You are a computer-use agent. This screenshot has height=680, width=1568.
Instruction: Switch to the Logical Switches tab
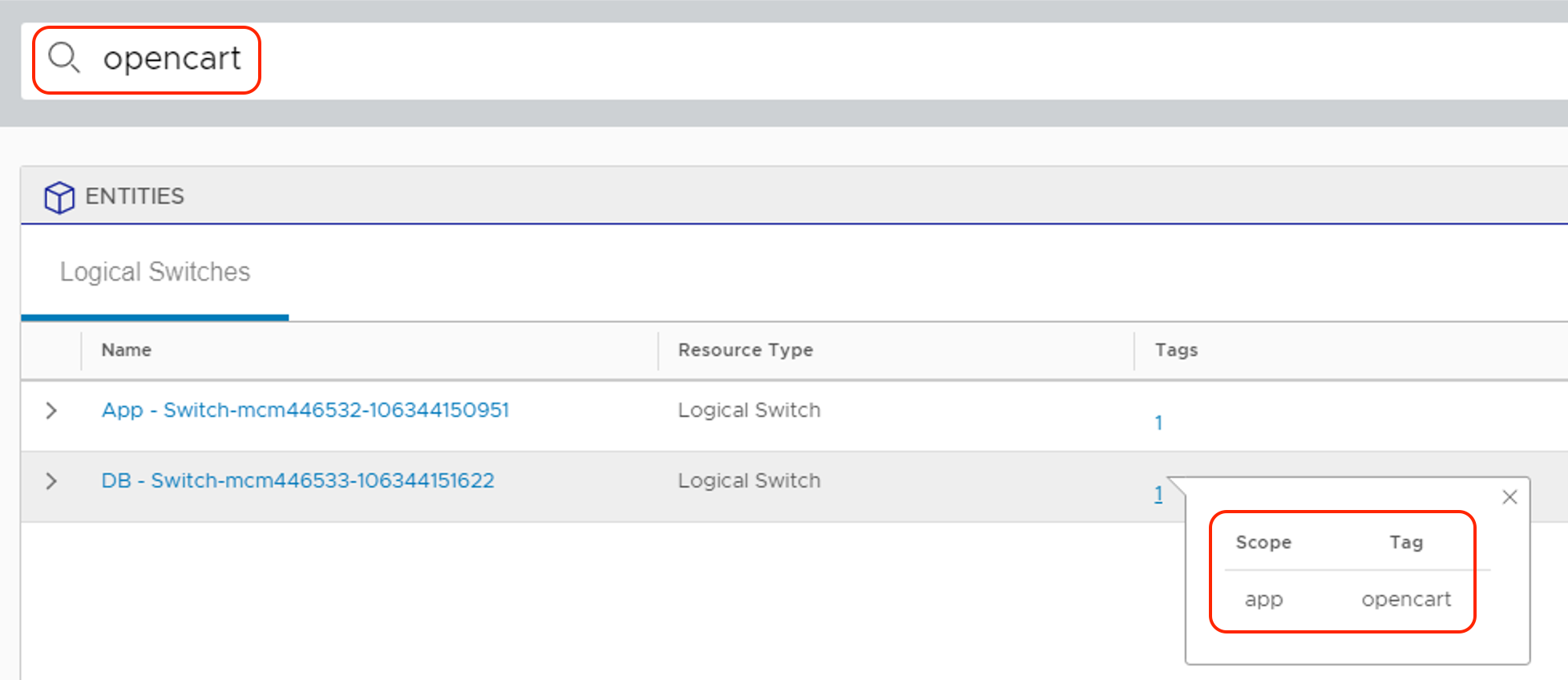pyautogui.click(x=155, y=273)
